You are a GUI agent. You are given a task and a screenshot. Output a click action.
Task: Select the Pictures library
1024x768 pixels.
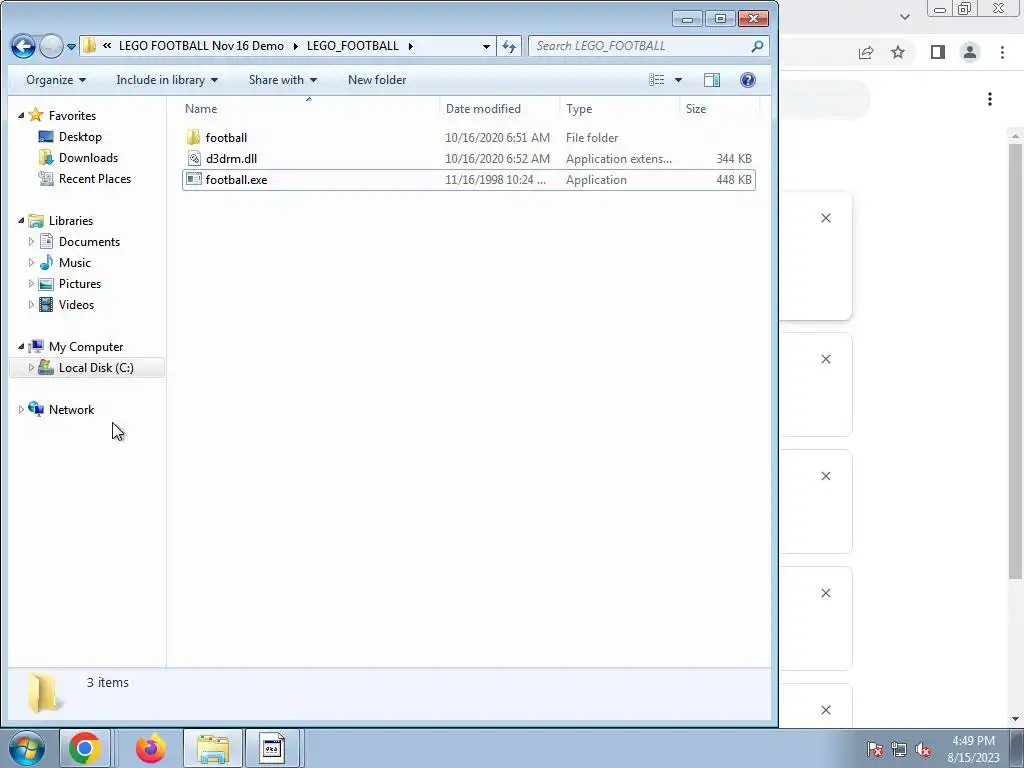tap(80, 283)
